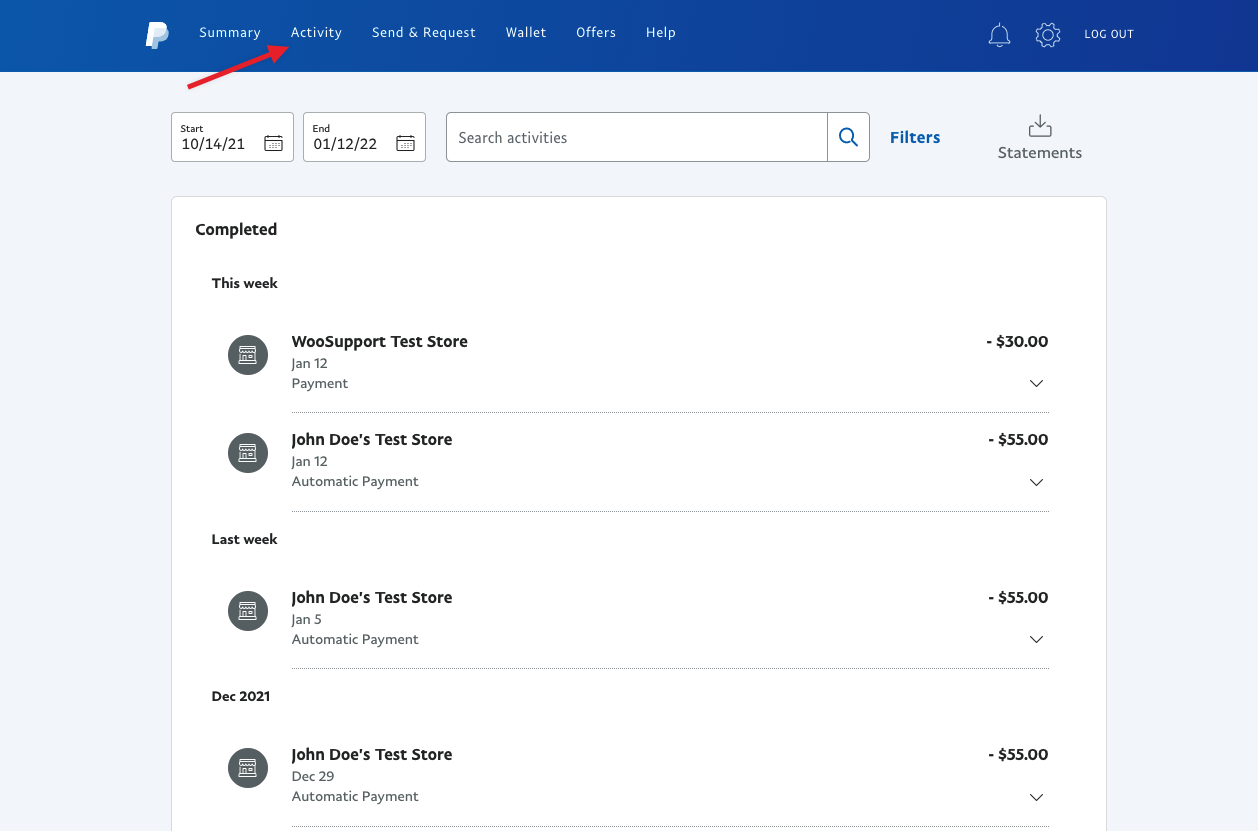This screenshot has height=831, width=1258.
Task: Expand the WooSupport Test Store payment details
Action: (1036, 383)
